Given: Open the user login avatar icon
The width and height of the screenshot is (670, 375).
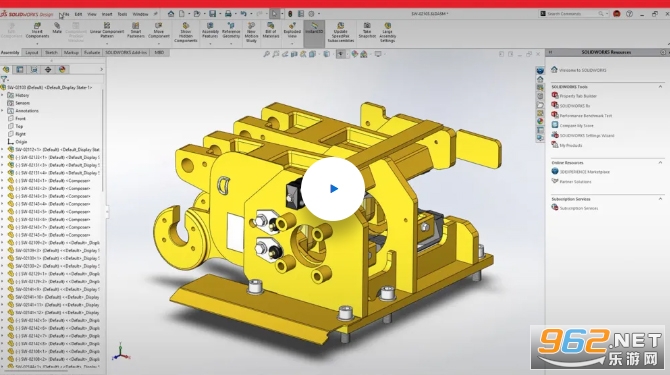Looking at the screenshot, I should [x=617, y=14].
